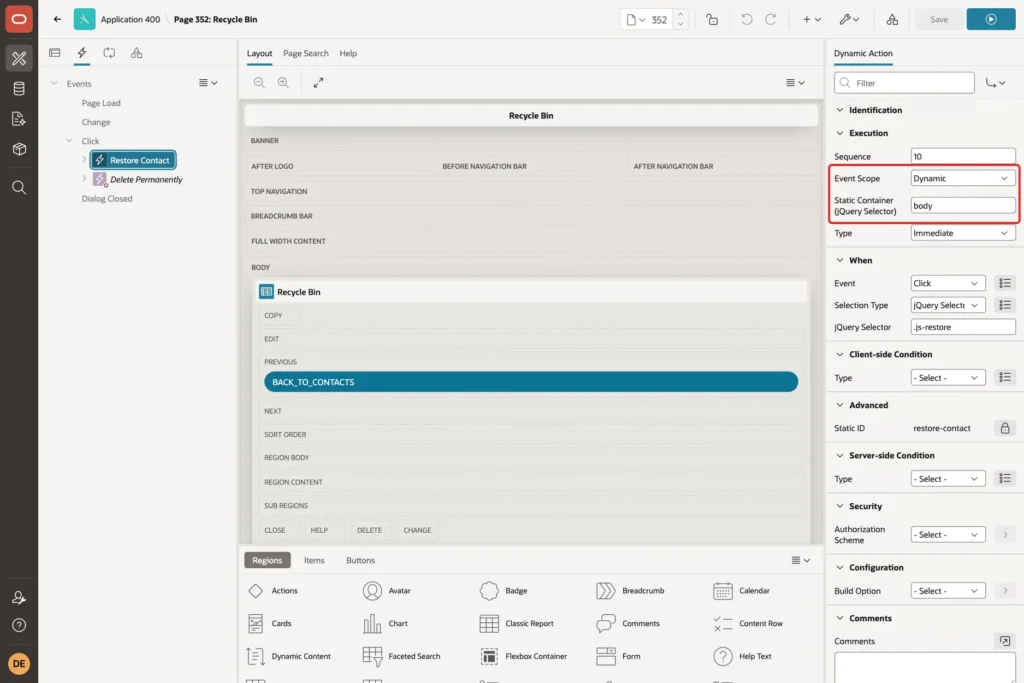Switch gallery to the Buttons tab
1024x683 pixels.
pos(360,560)
